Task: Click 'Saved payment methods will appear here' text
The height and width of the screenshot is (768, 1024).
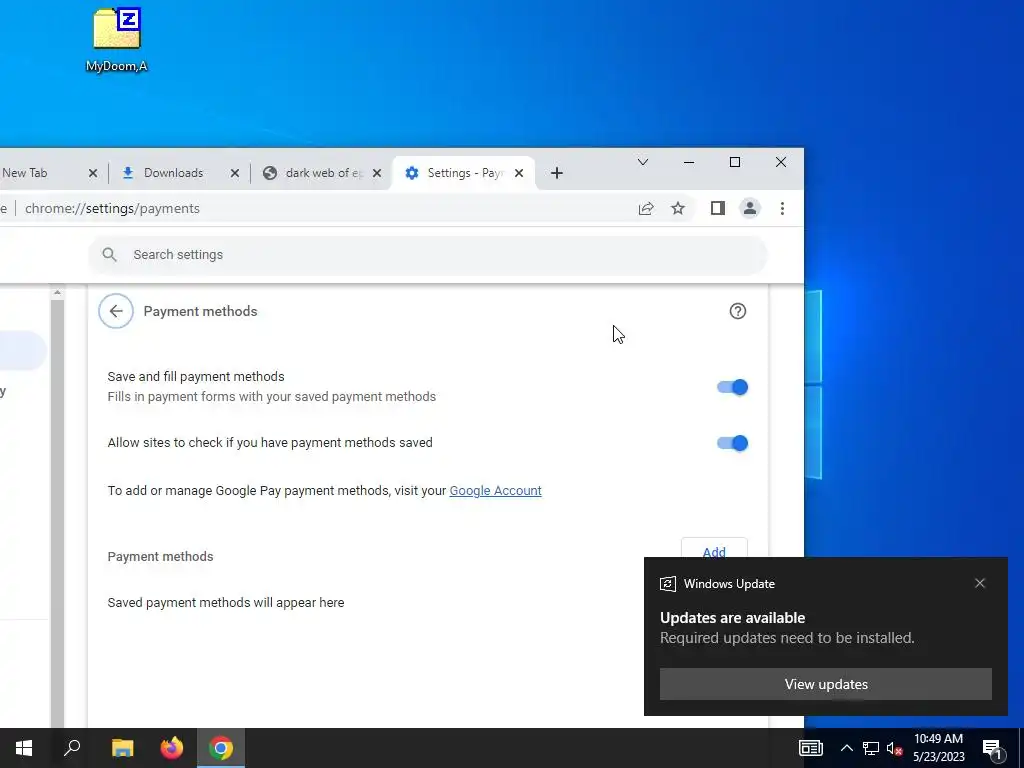Action: [x=226, y=603]
